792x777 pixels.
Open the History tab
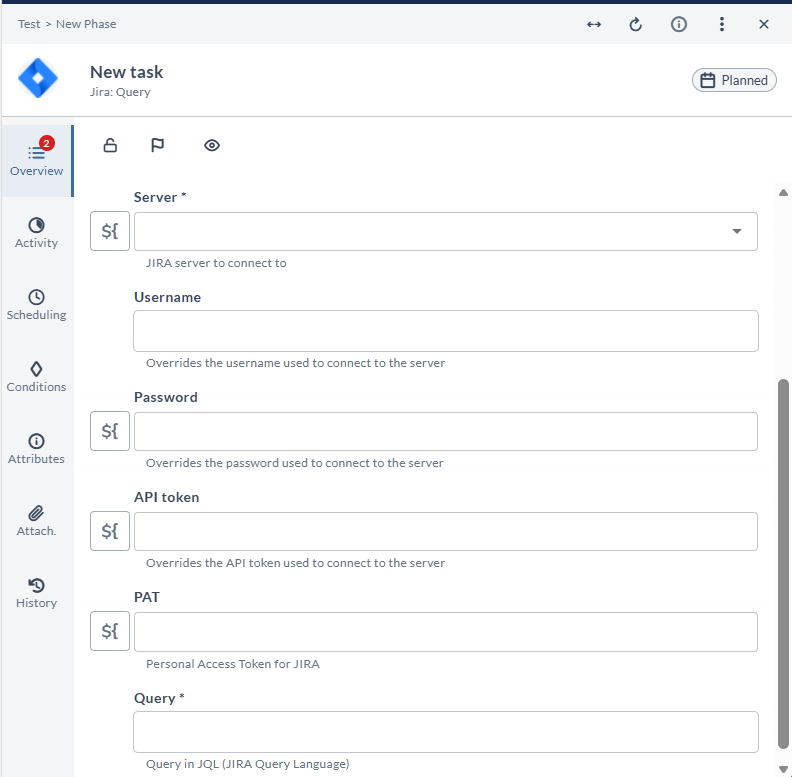[36, 593]
